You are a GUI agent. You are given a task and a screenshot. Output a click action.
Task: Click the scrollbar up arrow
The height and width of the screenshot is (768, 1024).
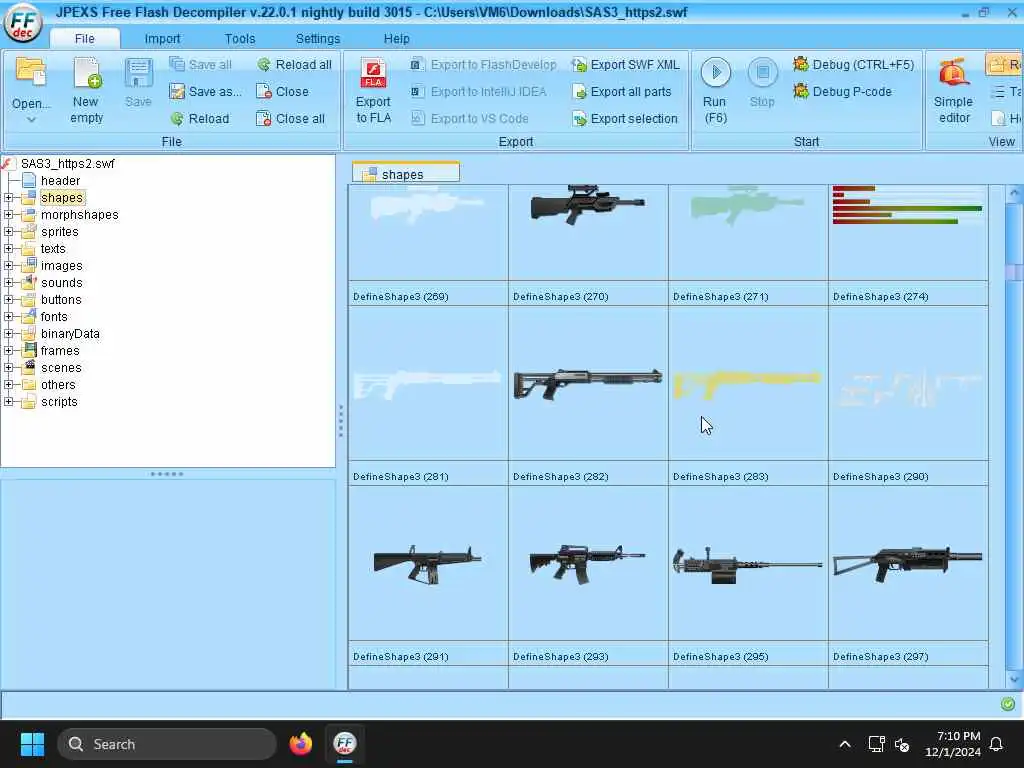tap(1014, 193)
